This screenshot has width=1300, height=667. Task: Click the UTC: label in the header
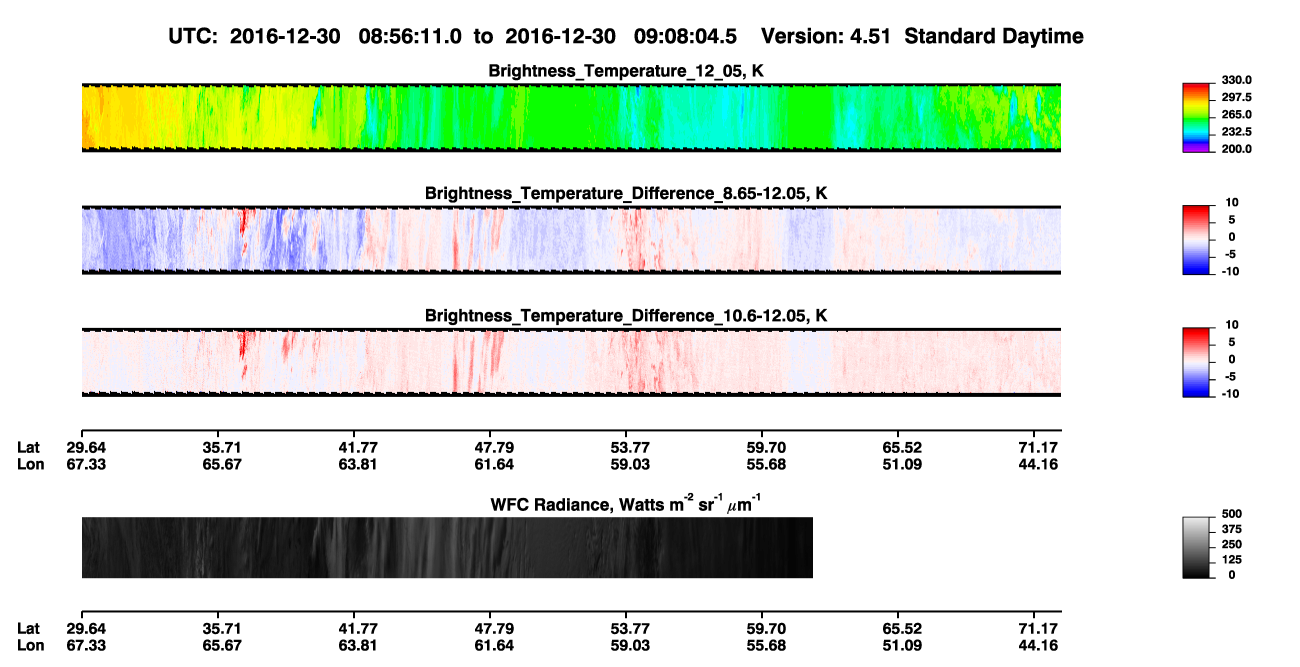point(194,36)
